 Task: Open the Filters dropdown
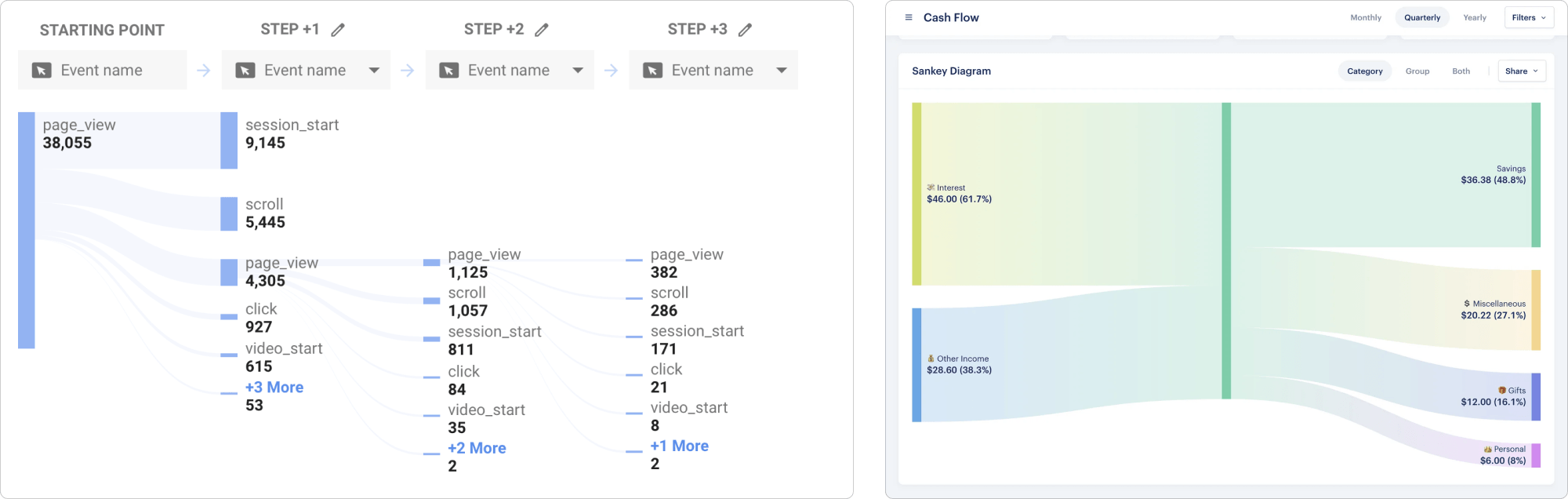pos(1528,16)
